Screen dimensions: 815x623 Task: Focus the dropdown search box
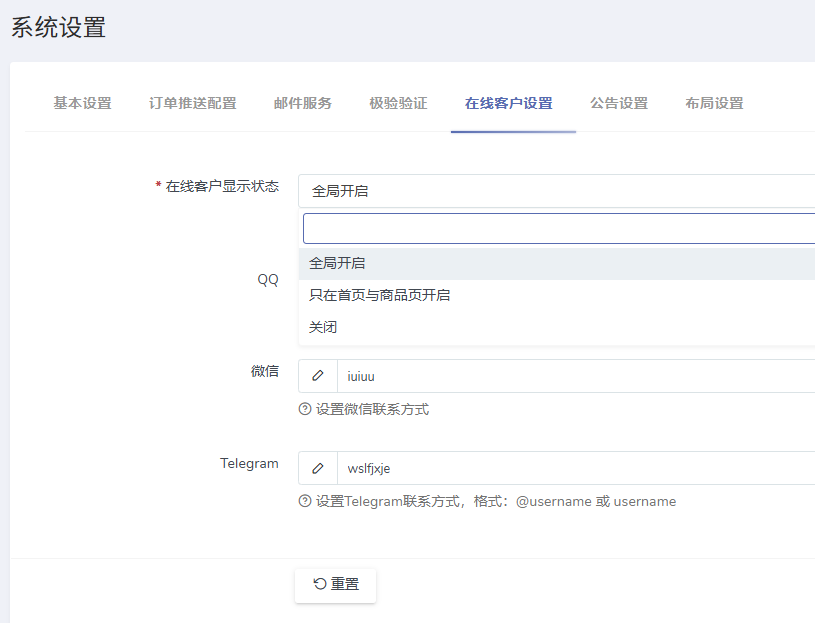point(558,228)
